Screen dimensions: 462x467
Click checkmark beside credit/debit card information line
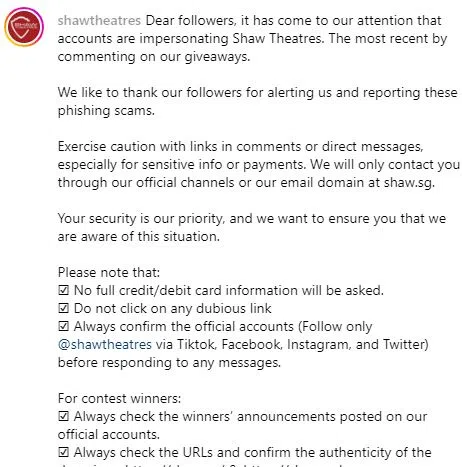[x=63, y=290]
